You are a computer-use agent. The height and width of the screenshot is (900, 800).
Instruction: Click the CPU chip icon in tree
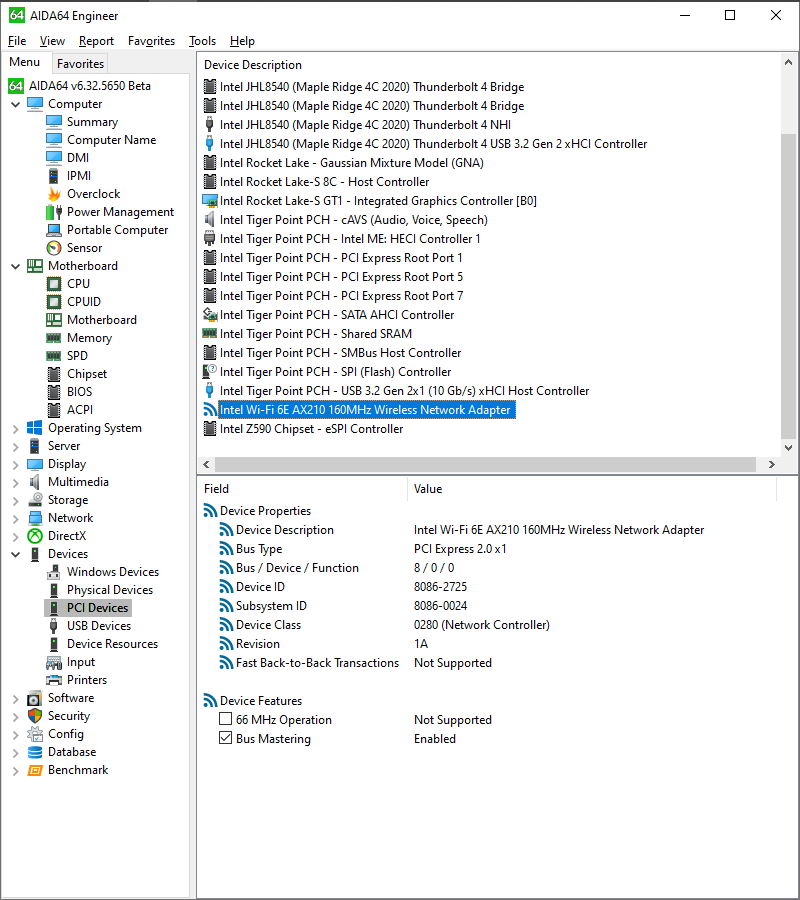point(54,284)
